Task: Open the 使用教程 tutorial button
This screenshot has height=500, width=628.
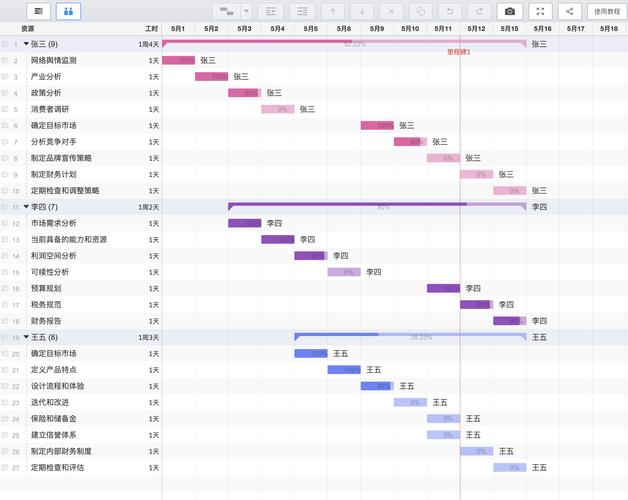Action: (606, 11)
